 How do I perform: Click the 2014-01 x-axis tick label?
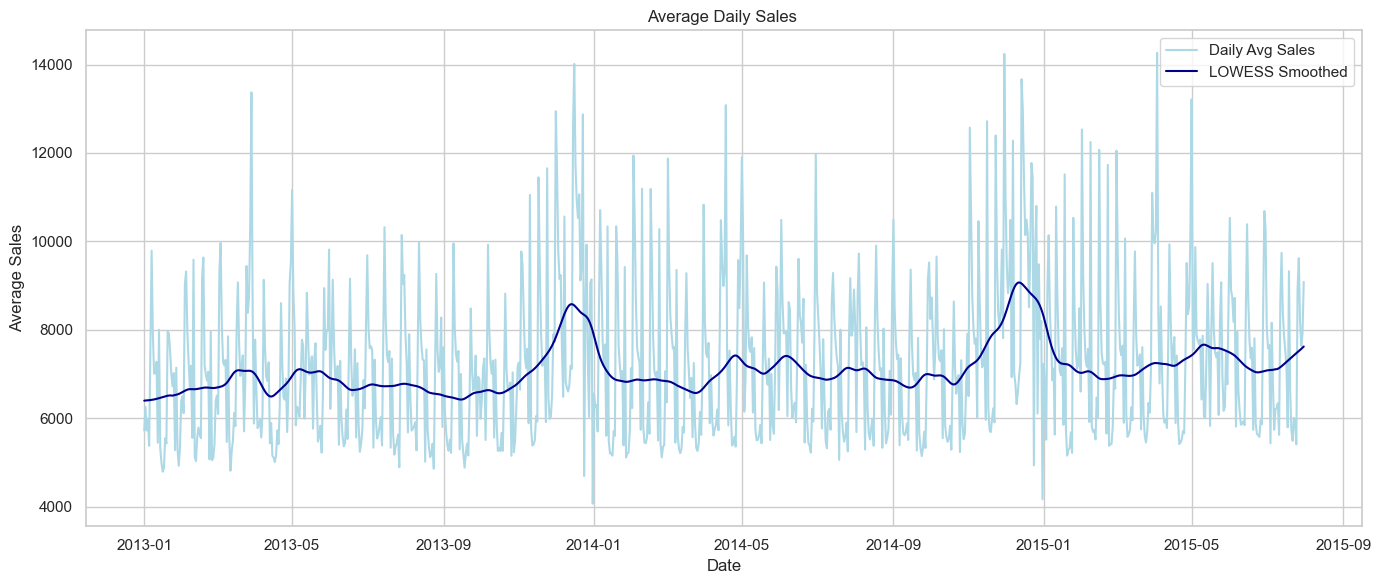(x=594, y=543)
